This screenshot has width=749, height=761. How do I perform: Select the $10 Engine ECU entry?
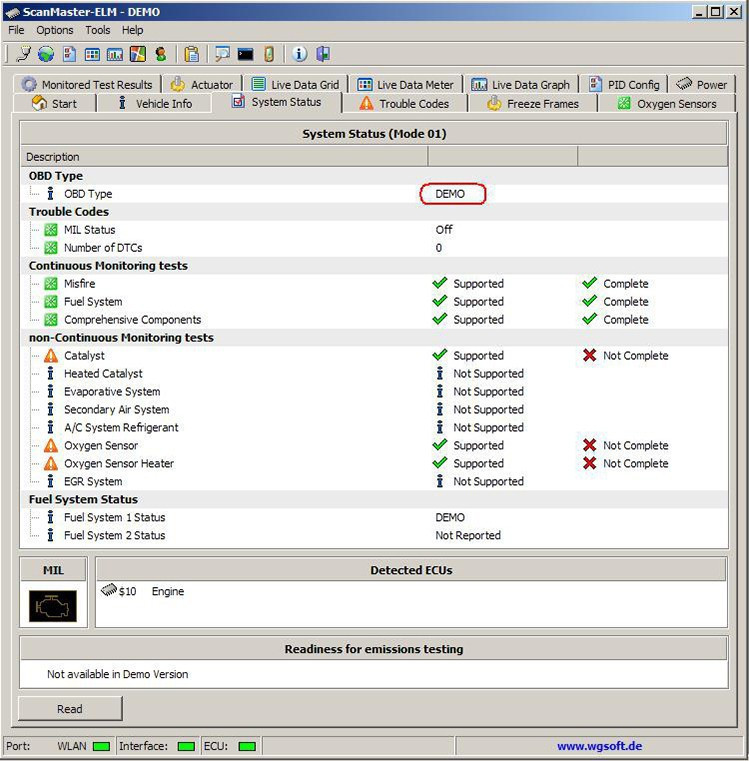tap(144, 592)
